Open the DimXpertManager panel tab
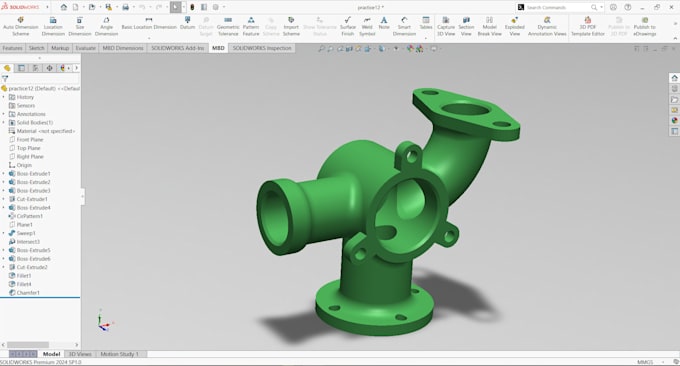This screenshot has width=680, height=366. tap(49, 68)
